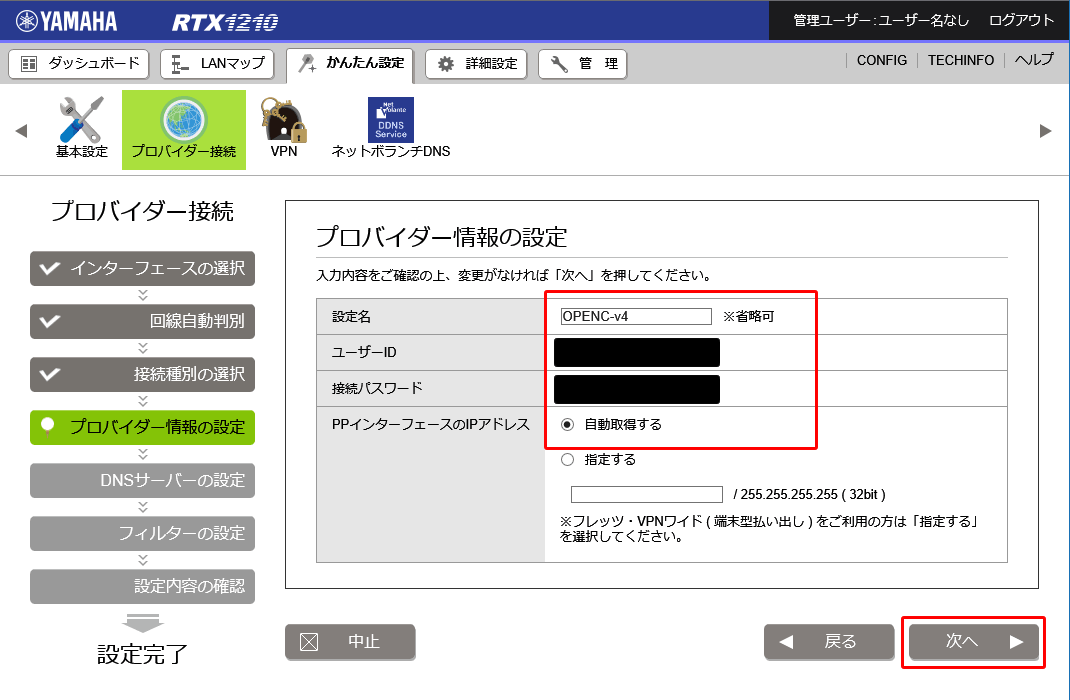Select the 指定する radio button
The height and width of the screenshot is (700, 1070).
tap(567, 460)
